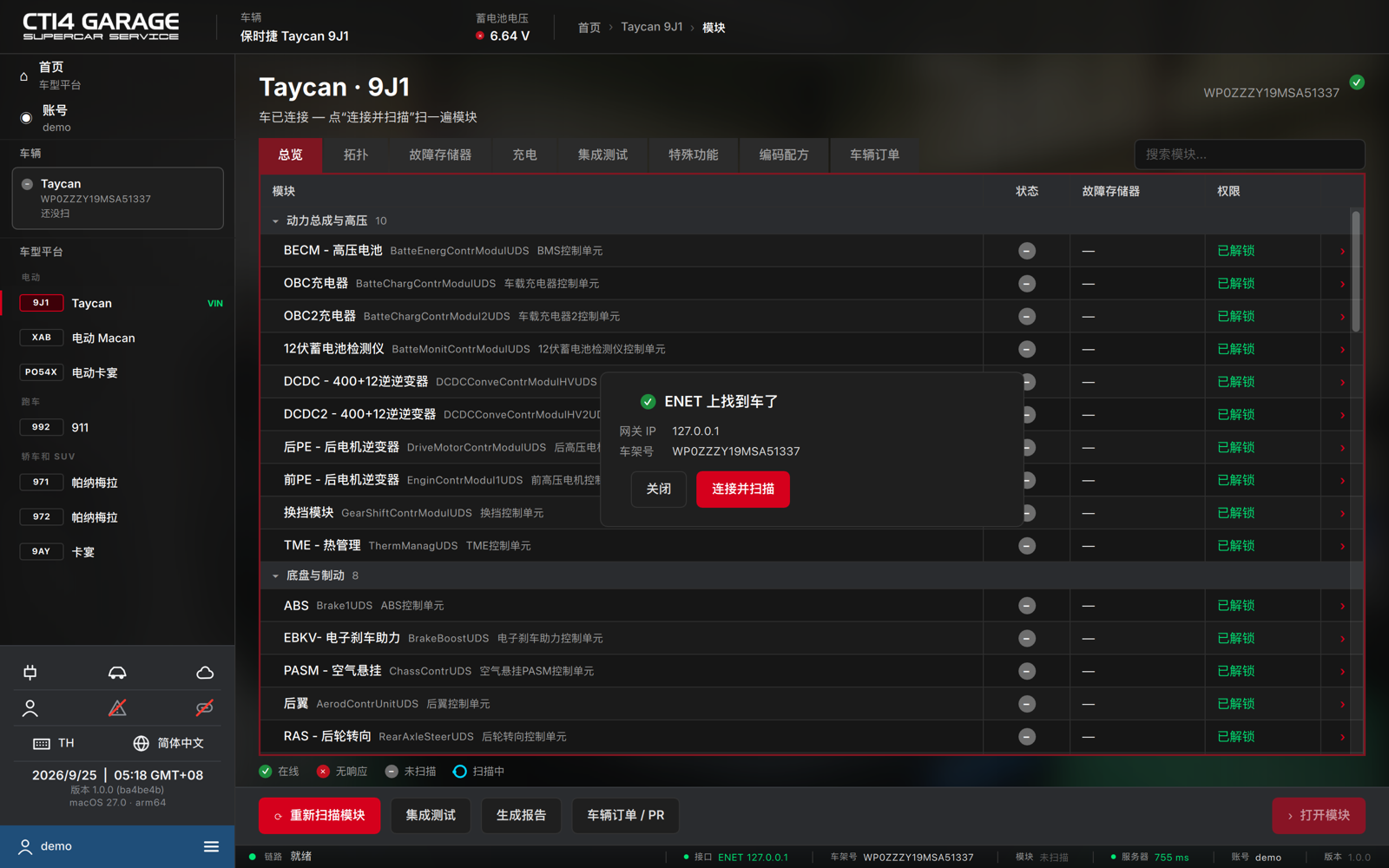Screen dimensions: 1389x868
Task: Toggle the crossed-out warning triangle icon
Action: (117, 708)
